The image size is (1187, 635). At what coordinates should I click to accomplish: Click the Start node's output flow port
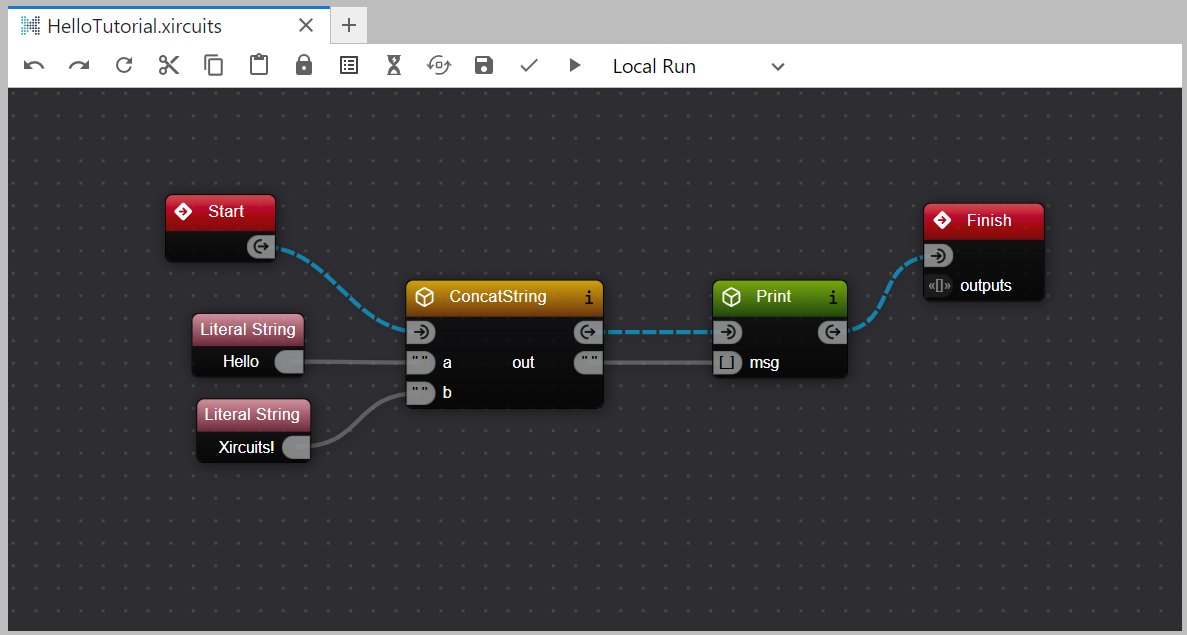coord(261,247)
